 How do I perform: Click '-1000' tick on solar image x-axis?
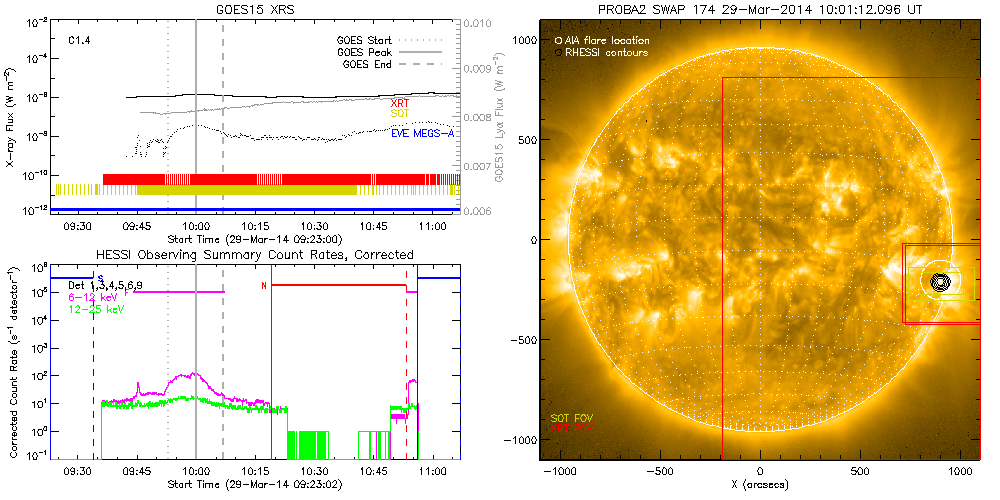[x=560, y=473]
